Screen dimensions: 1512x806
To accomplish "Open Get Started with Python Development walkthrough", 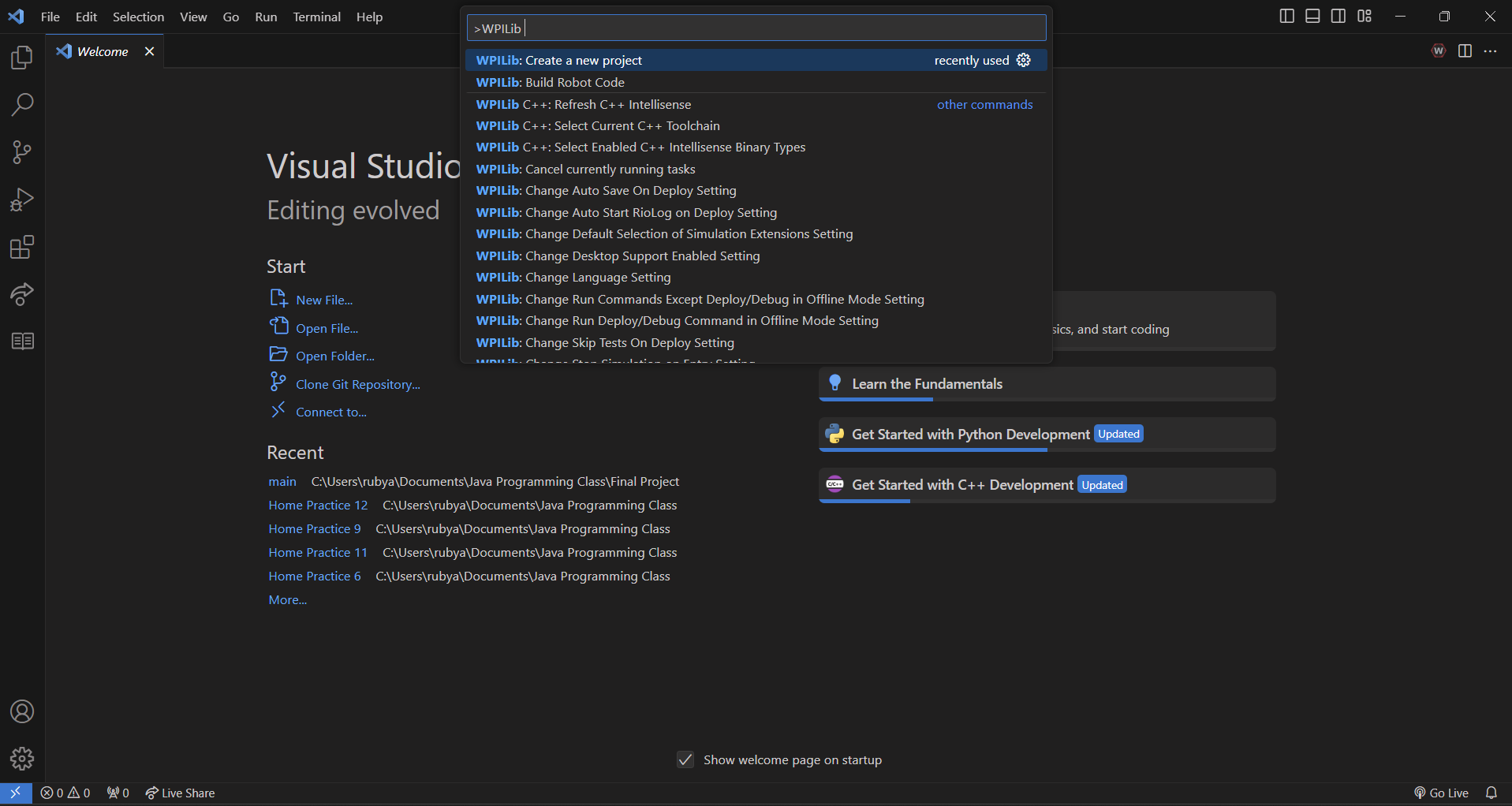I will pos(1047,435).
